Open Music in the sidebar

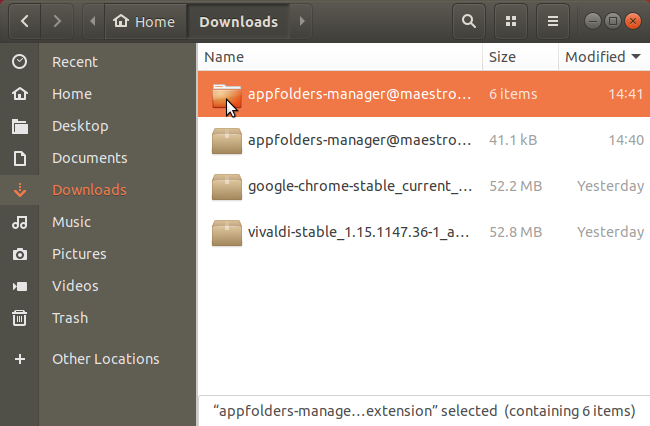[x=71, y=222]
